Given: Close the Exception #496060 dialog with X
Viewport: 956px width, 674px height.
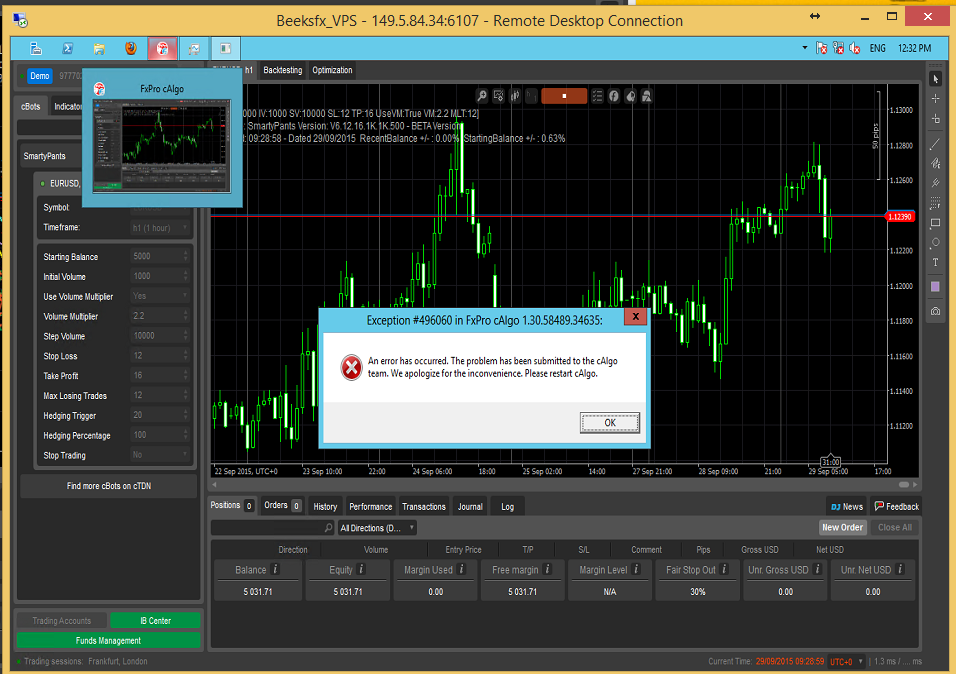Looking at the screenshot, I should [x=635, y=317].
